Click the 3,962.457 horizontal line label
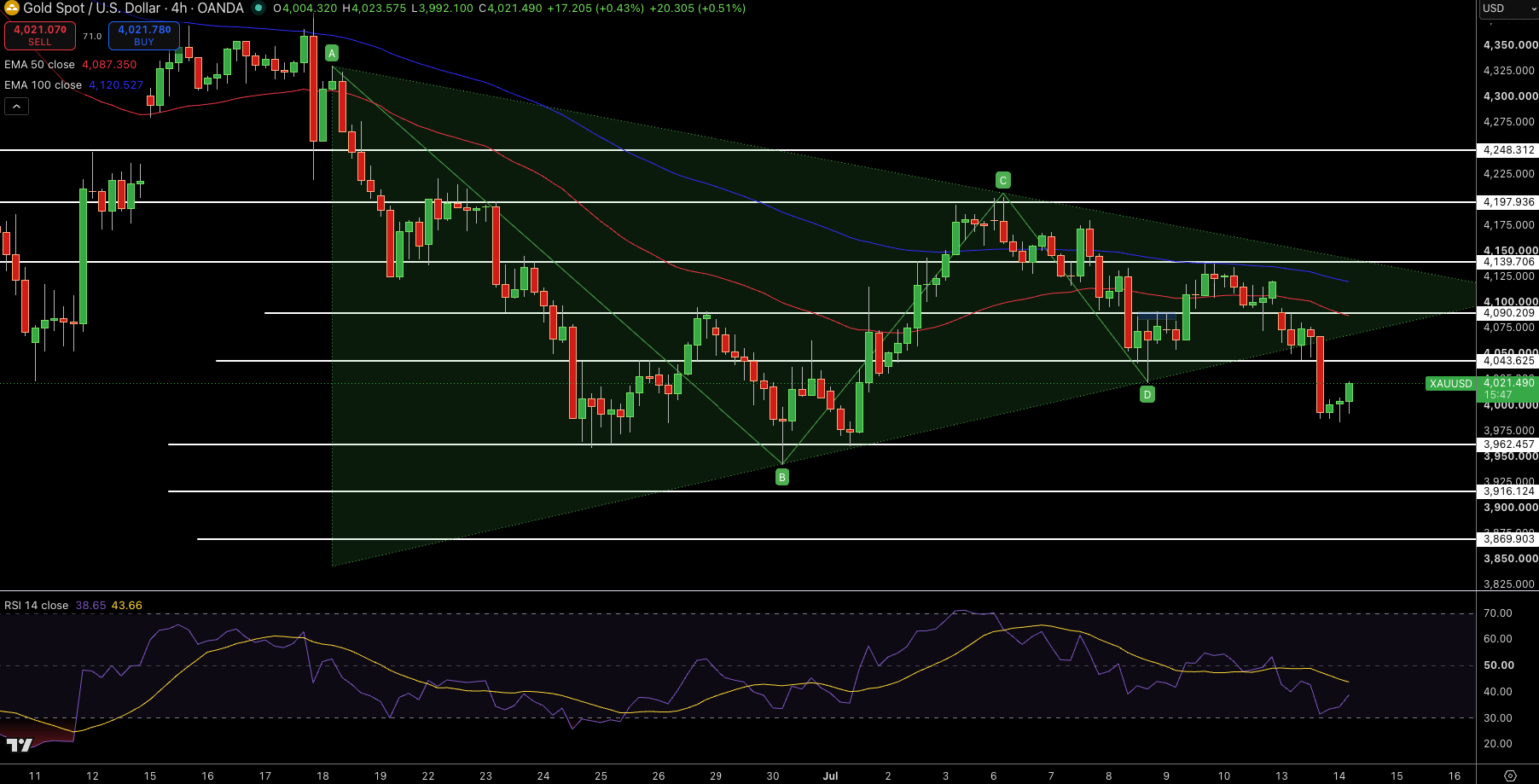This screenshot has width=1539, height=784. point(1508,444)
